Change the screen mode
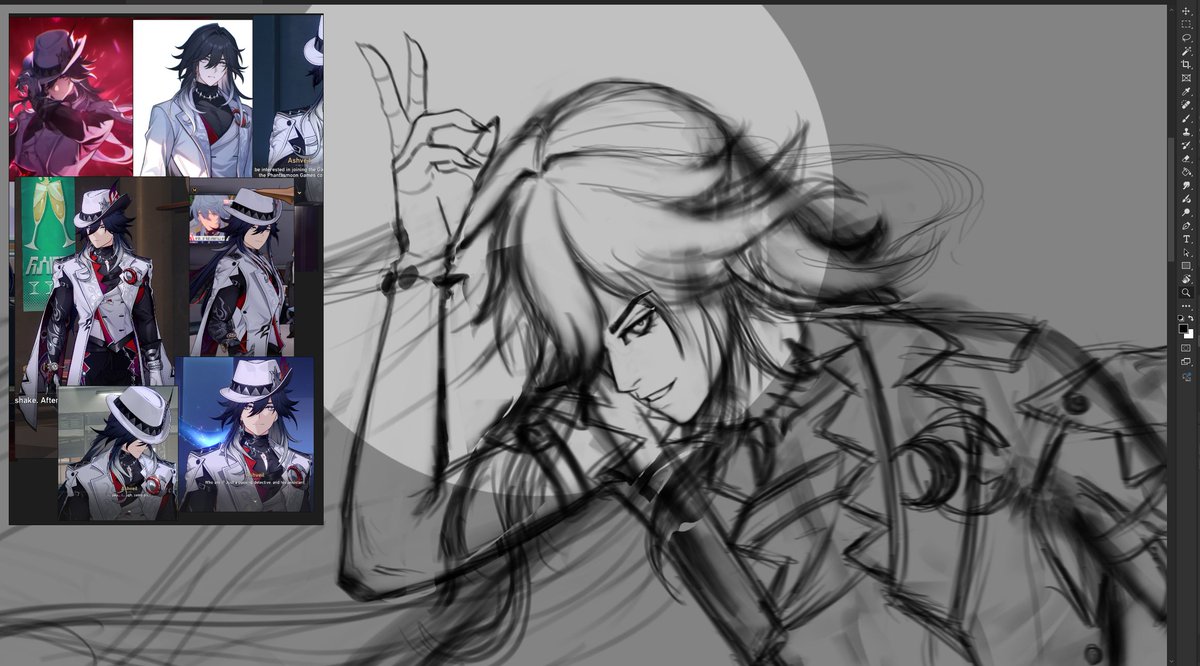This screenshot has width=1200, height=666. [1186, 362]
